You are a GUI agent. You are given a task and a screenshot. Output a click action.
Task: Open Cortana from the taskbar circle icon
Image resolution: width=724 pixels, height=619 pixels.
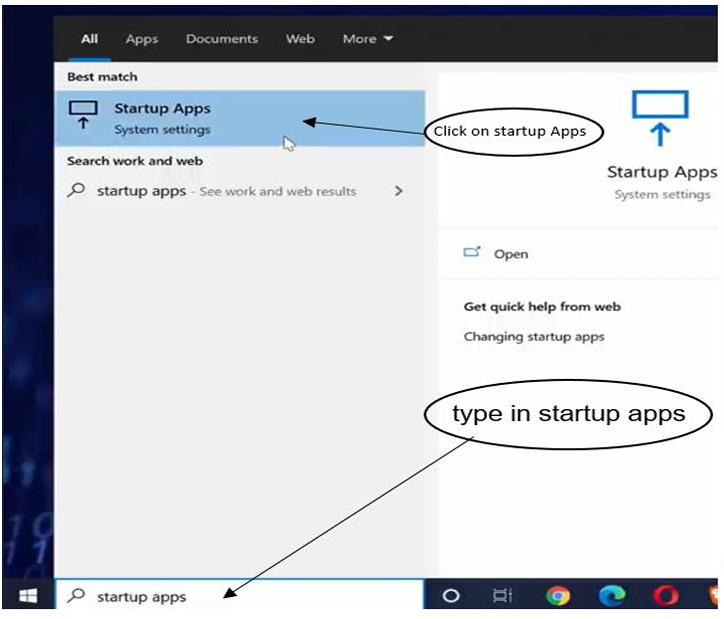tap(451, 596)
